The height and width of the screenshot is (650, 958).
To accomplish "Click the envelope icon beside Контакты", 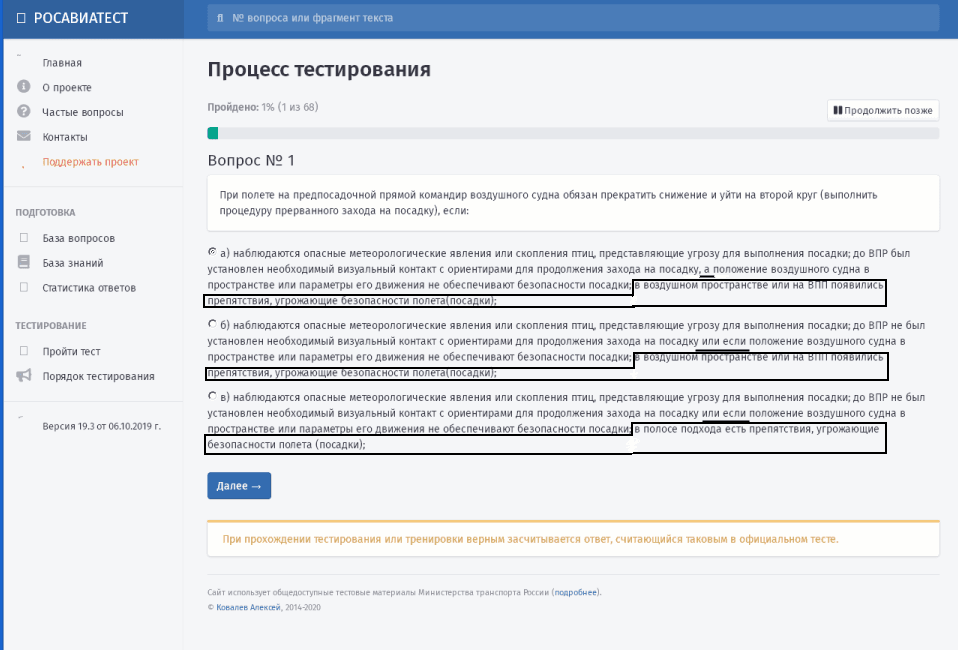I will (23, 137).
